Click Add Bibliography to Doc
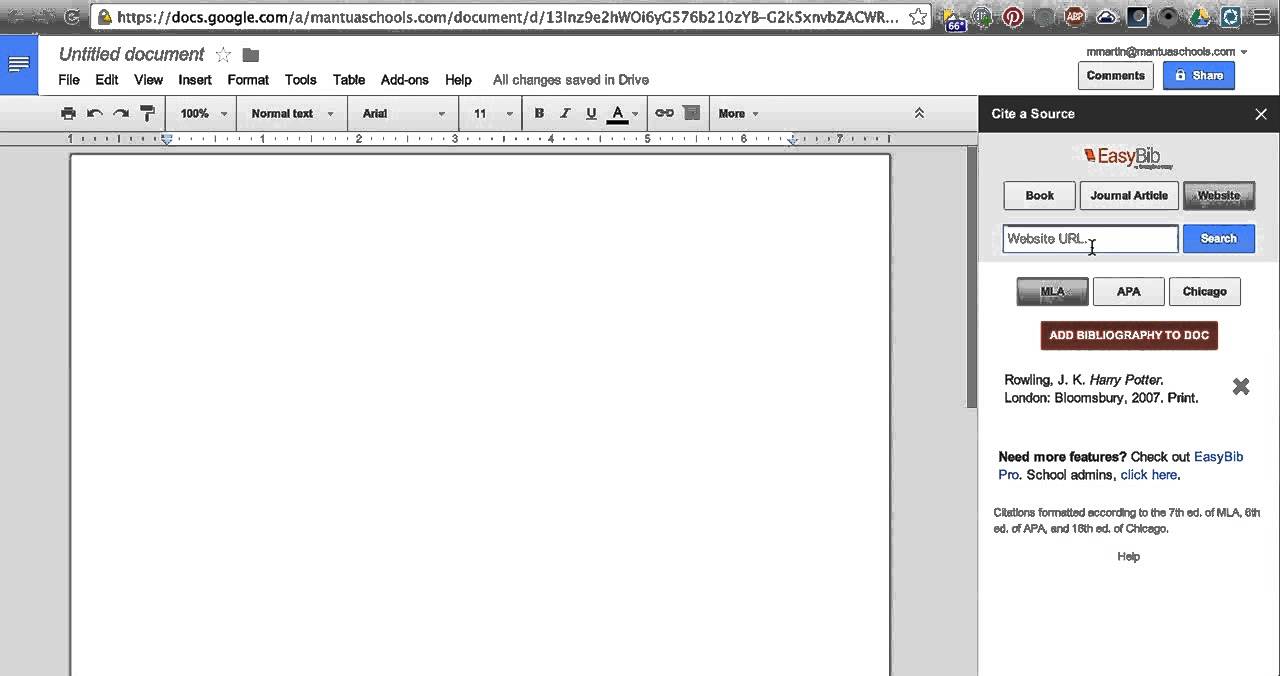The width and height of the screenshot is (1280, 676). tap(1129, 336)
